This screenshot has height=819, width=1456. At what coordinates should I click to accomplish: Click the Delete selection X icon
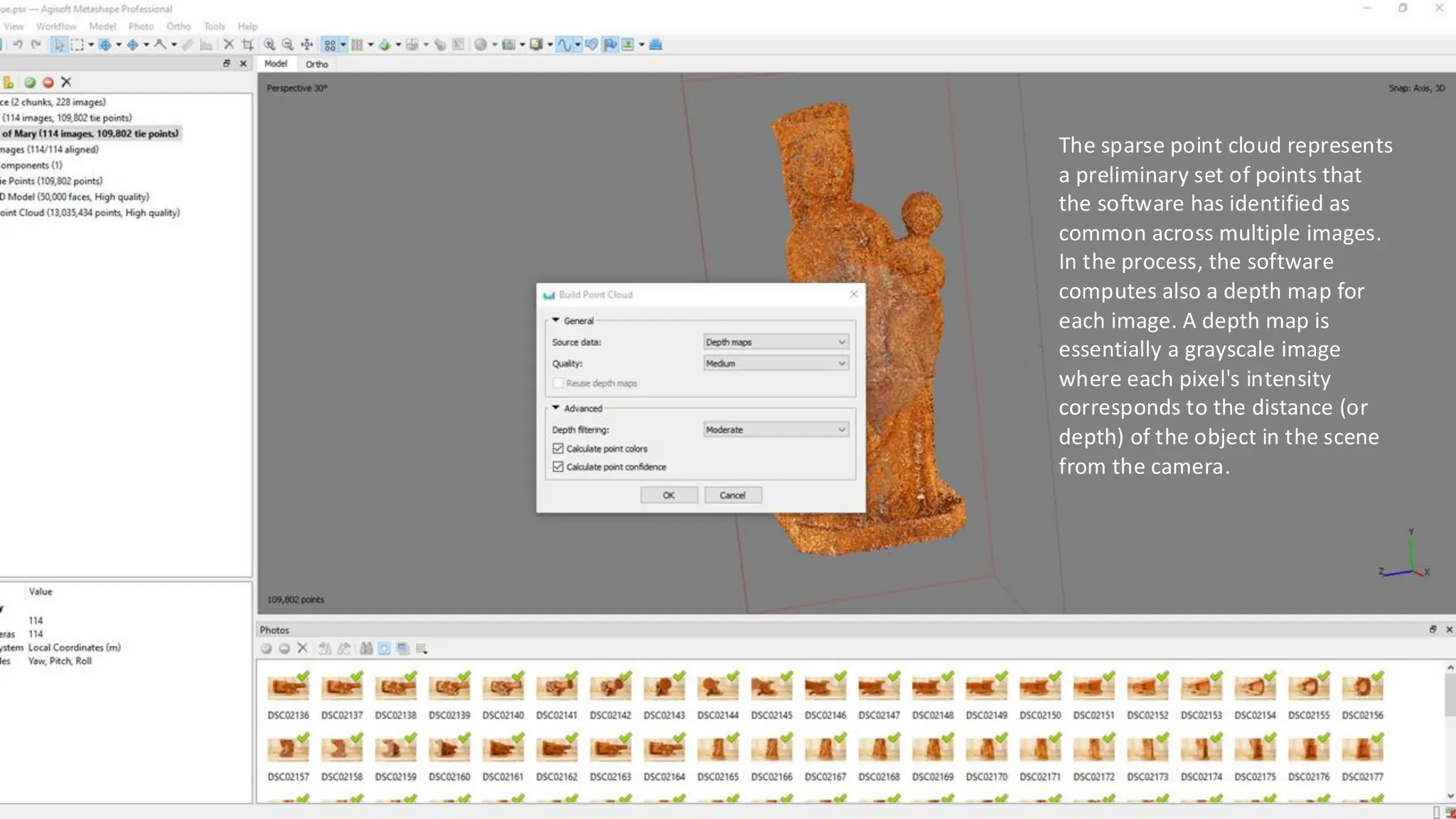click(229, 45)
